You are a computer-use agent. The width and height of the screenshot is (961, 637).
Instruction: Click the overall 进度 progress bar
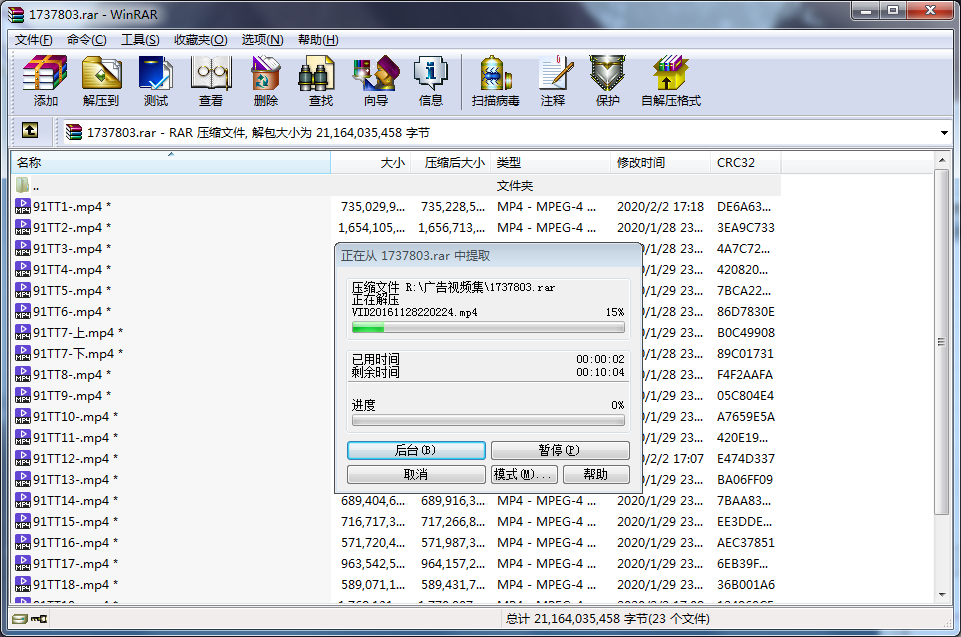tap(488, 421)
